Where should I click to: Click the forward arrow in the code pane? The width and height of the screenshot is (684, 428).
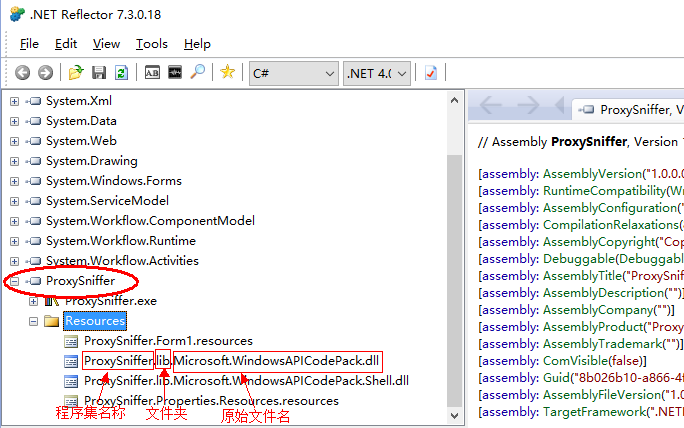point(529,105)
